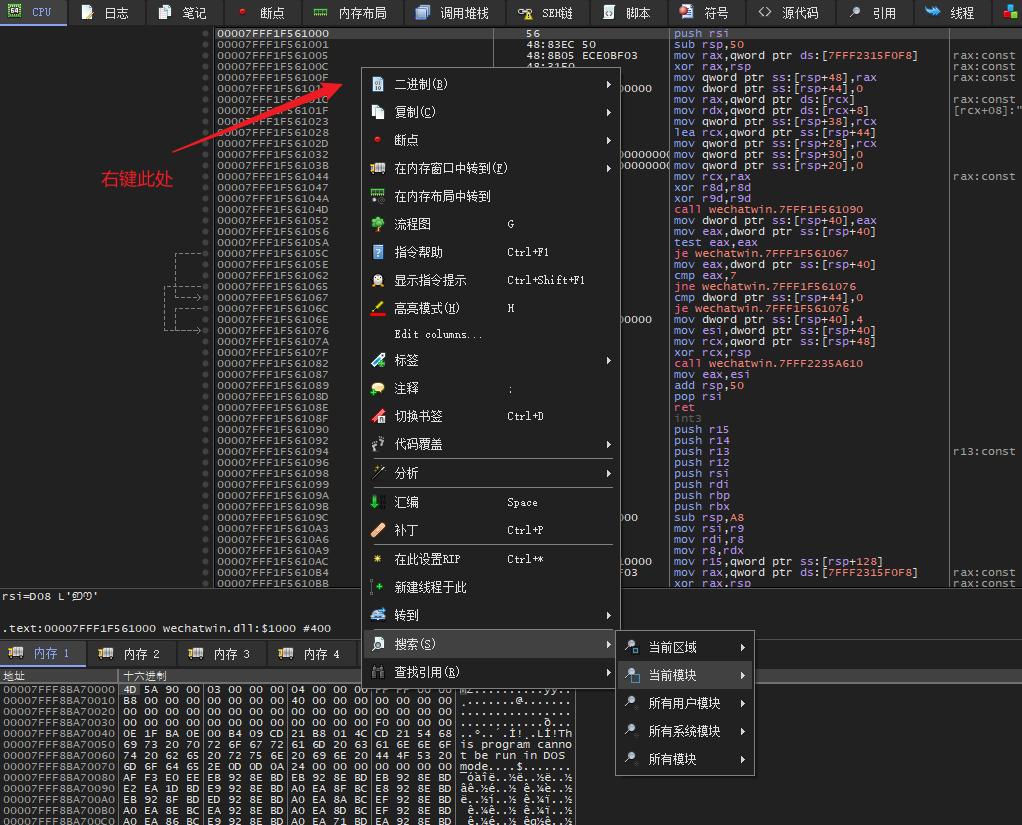Open the 内存 4 dump tab
The image size is (1022, 825).
click(310, 654)
